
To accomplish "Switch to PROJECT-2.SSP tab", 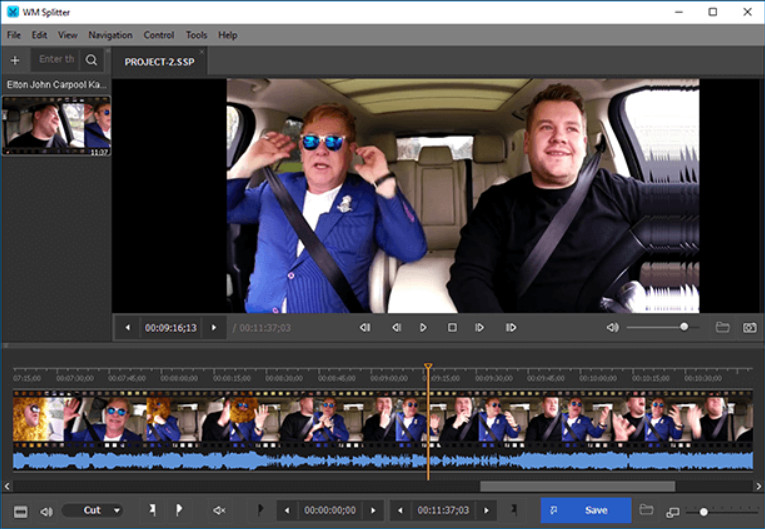I will (159, 62).
